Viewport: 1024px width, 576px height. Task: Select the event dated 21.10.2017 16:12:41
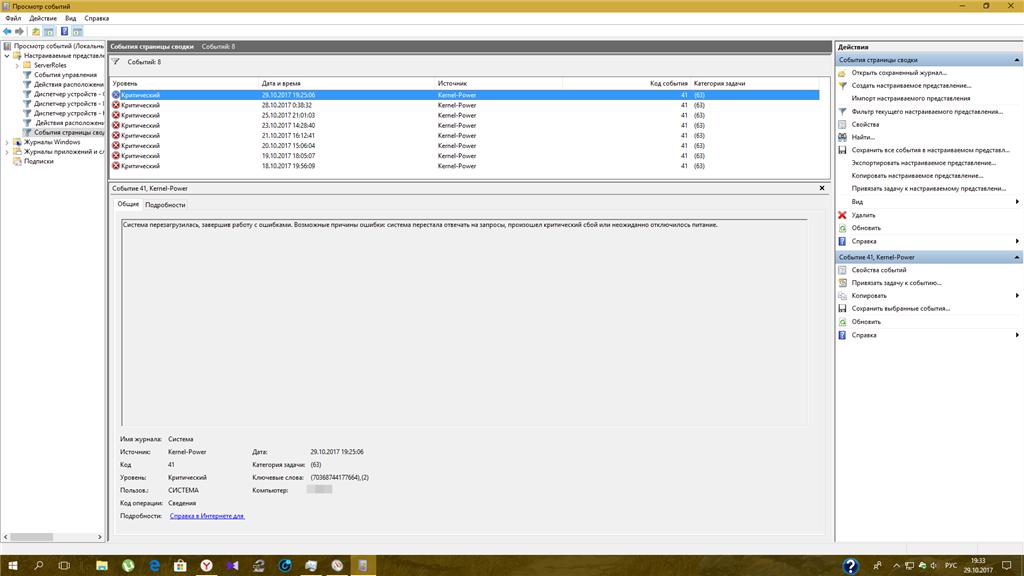coord(465,136)
